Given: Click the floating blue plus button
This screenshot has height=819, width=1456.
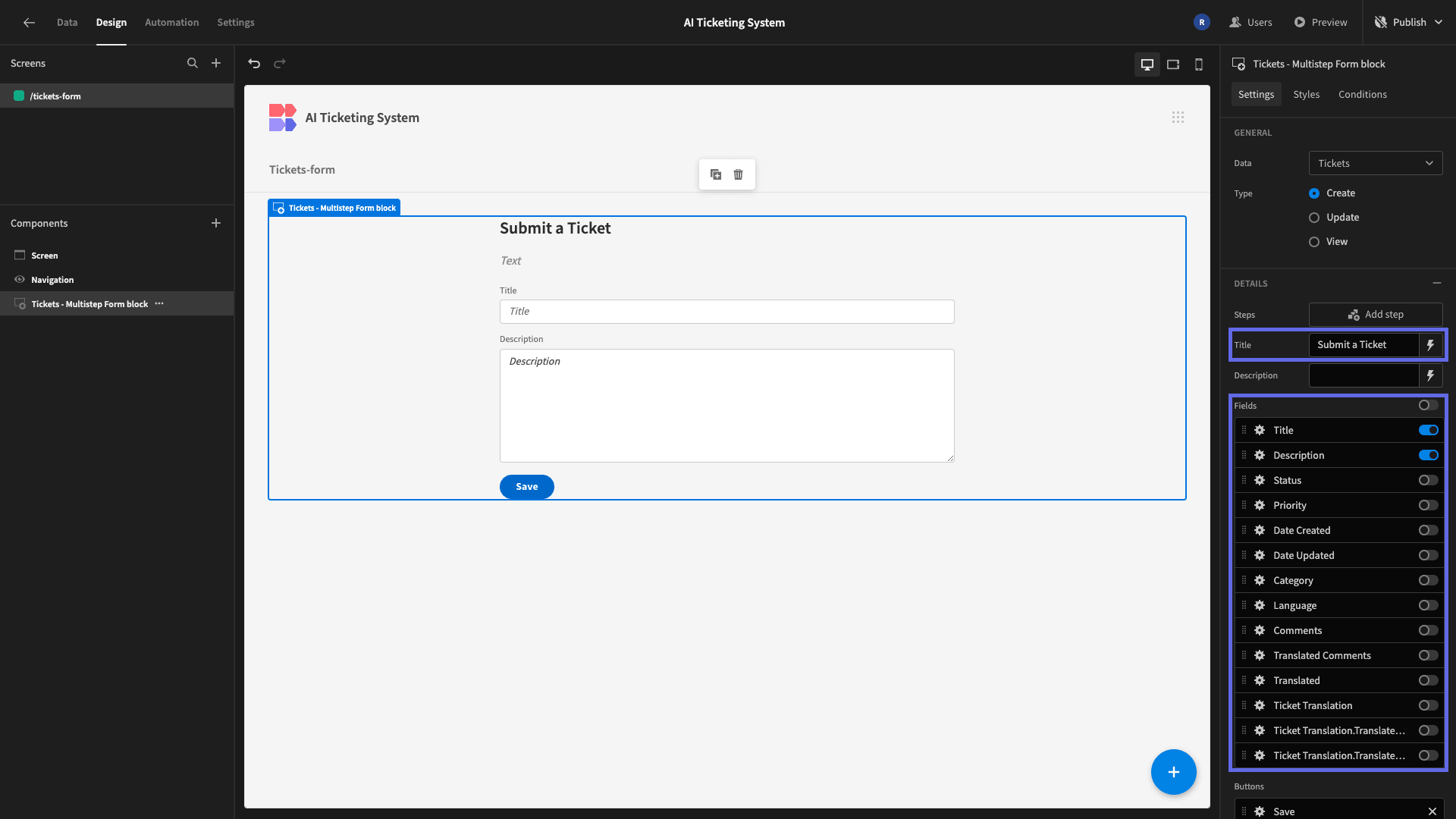Looking at the screenshot, I should point(1173,772).
